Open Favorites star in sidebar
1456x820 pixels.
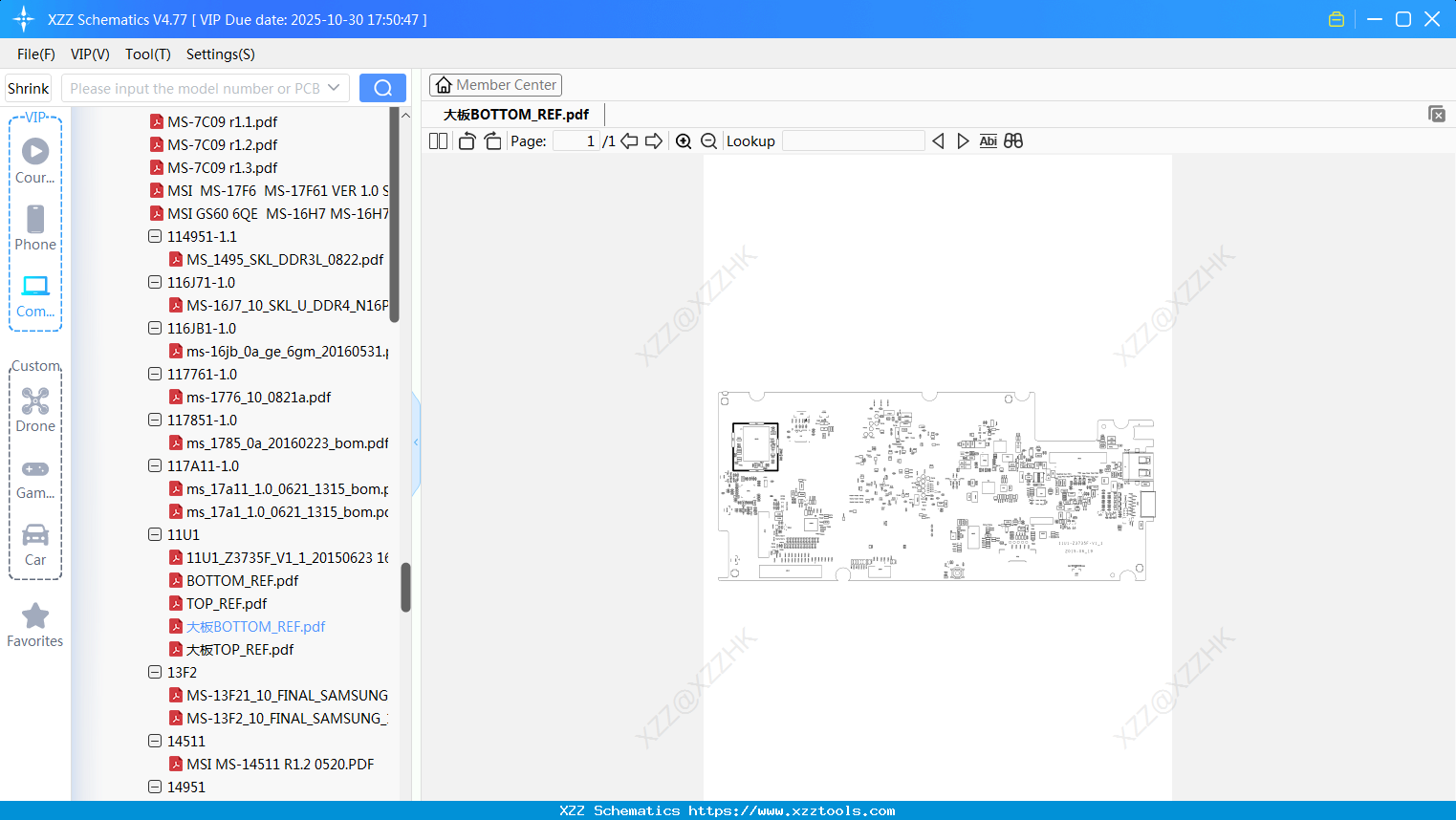pos(35,625)
